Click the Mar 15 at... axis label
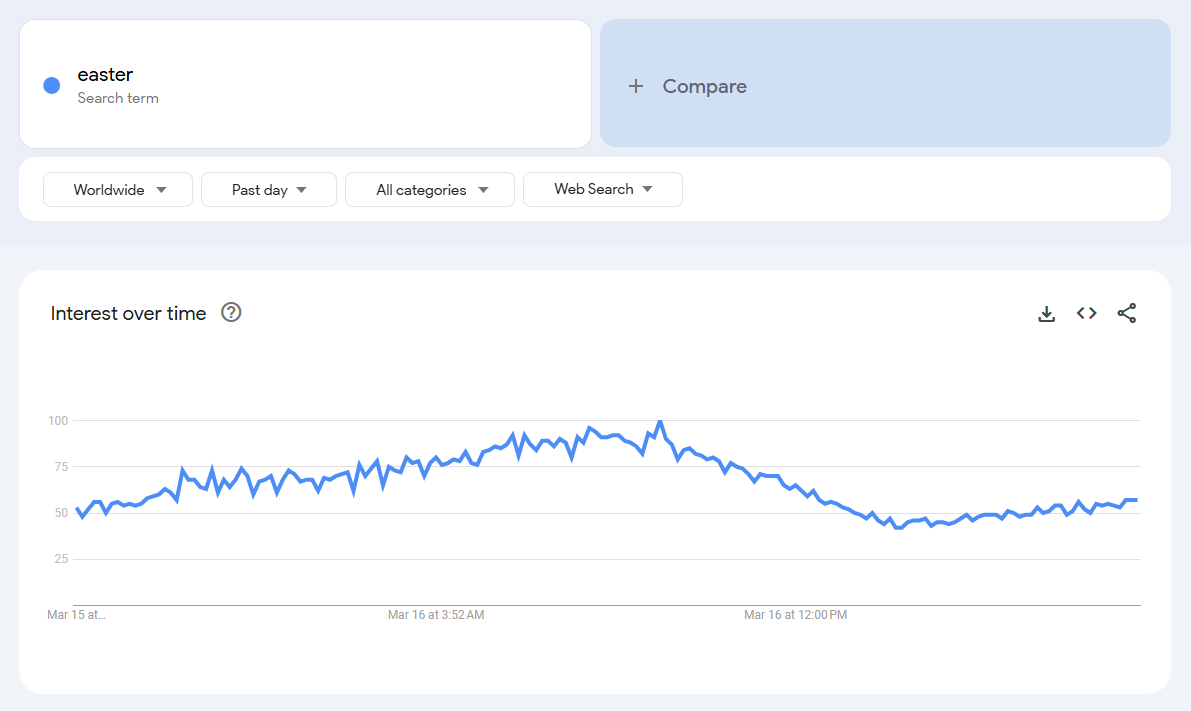This screenshot has width=1191, height=711. 76,615
